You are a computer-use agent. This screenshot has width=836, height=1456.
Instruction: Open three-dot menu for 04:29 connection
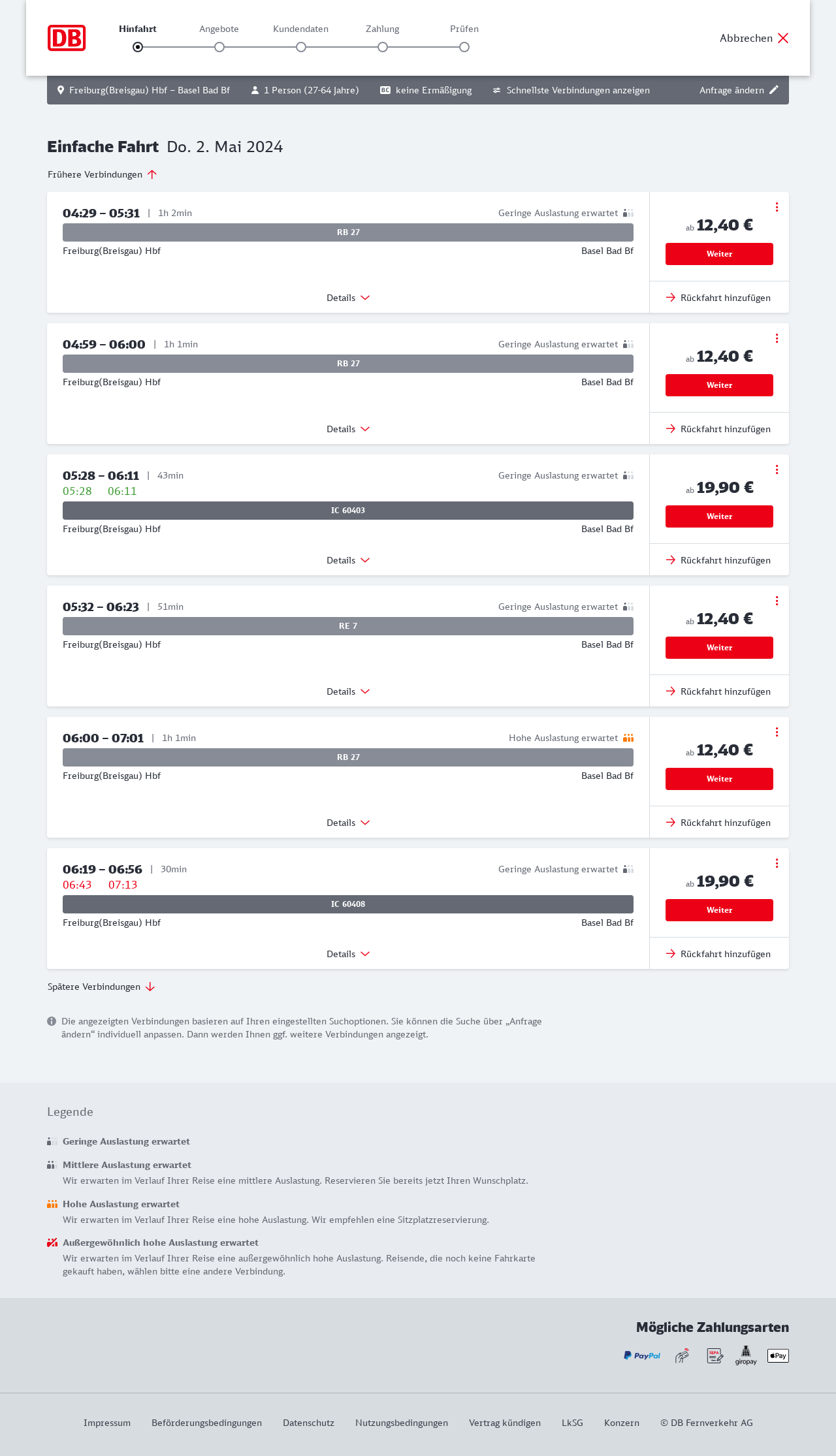click(777, 207)
